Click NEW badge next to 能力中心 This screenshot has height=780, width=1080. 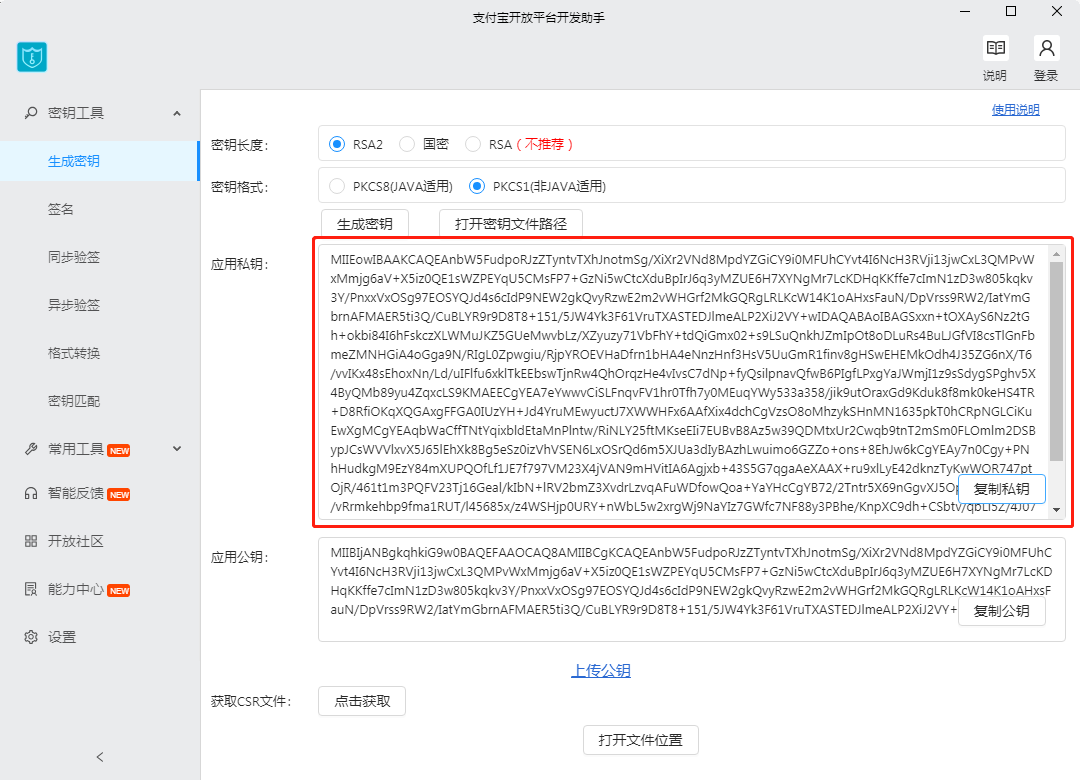tap(119, 591)
